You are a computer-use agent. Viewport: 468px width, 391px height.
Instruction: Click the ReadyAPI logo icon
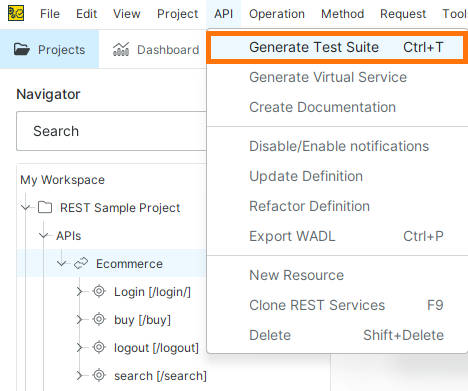pos(16,13)
